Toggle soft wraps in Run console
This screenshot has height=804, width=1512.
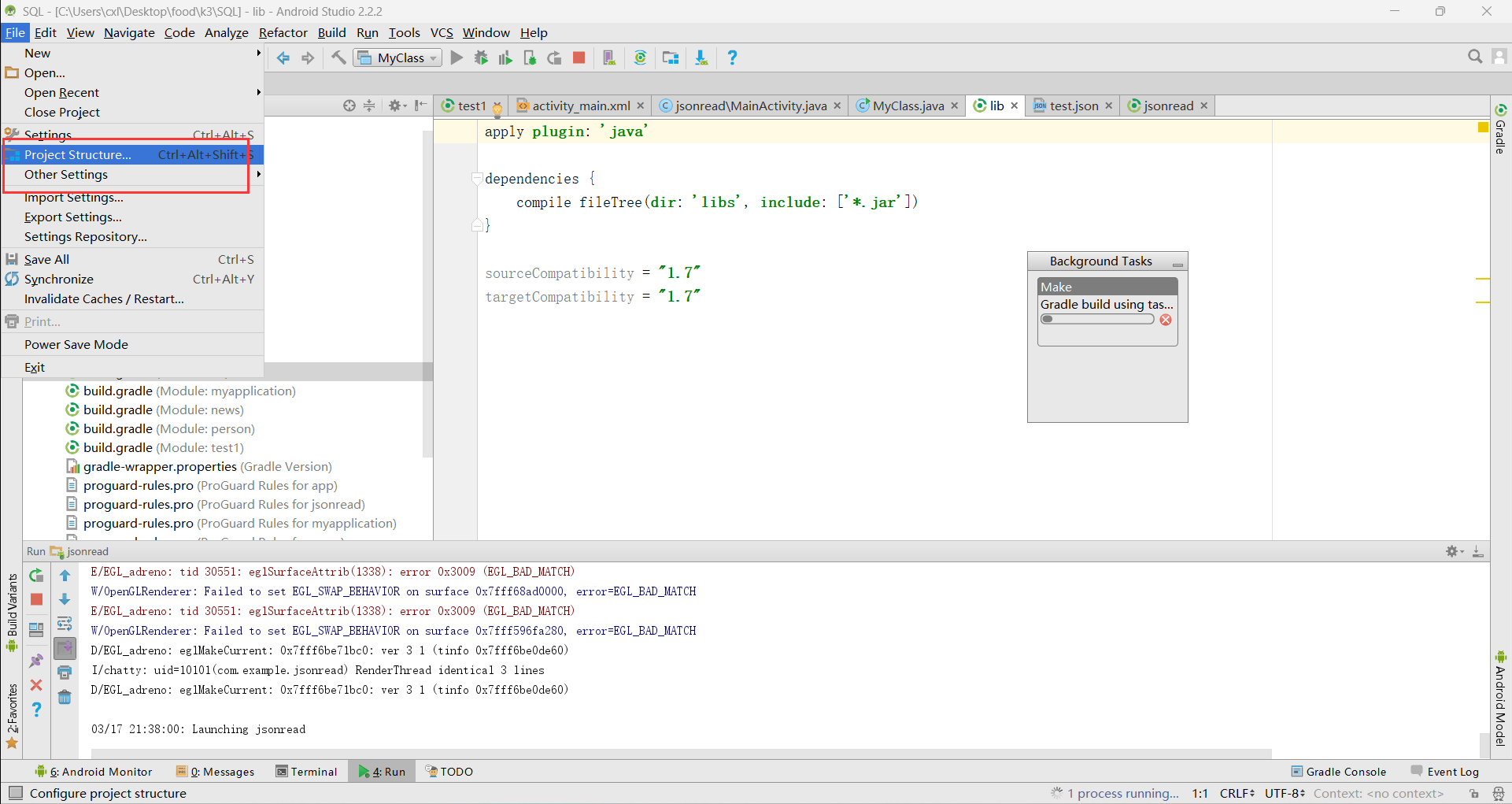tap(65, 624)
